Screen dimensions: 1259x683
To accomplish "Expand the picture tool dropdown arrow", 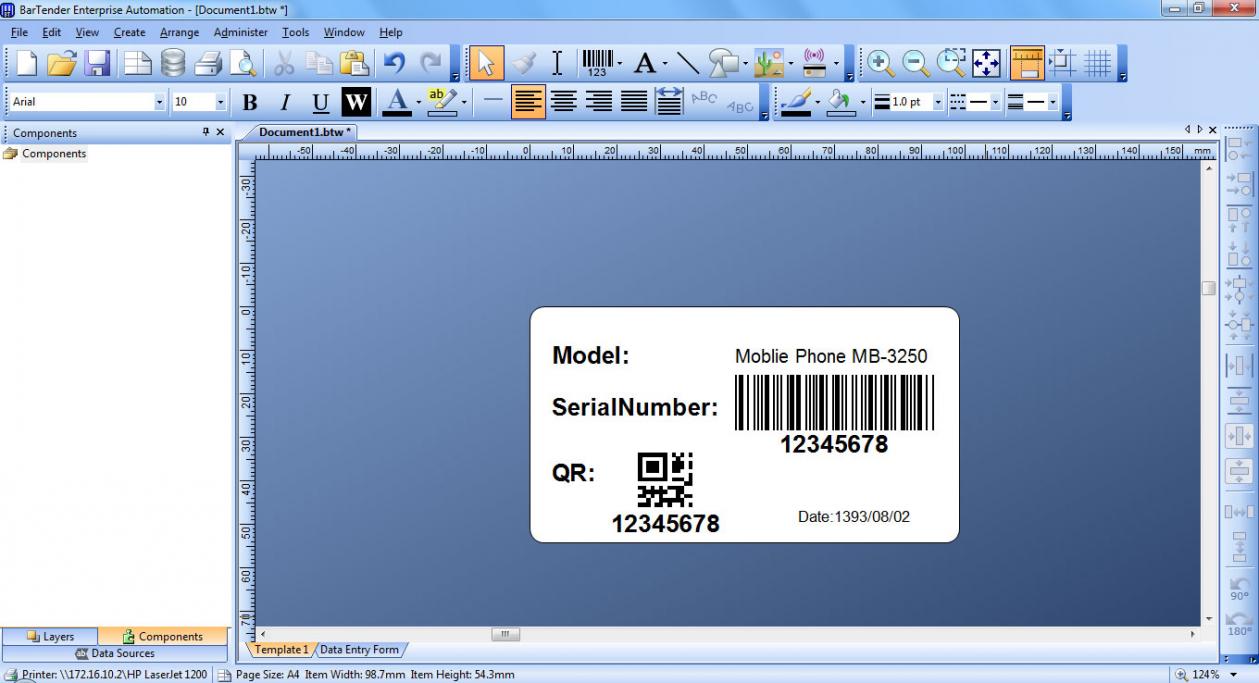I will [791, 65].
